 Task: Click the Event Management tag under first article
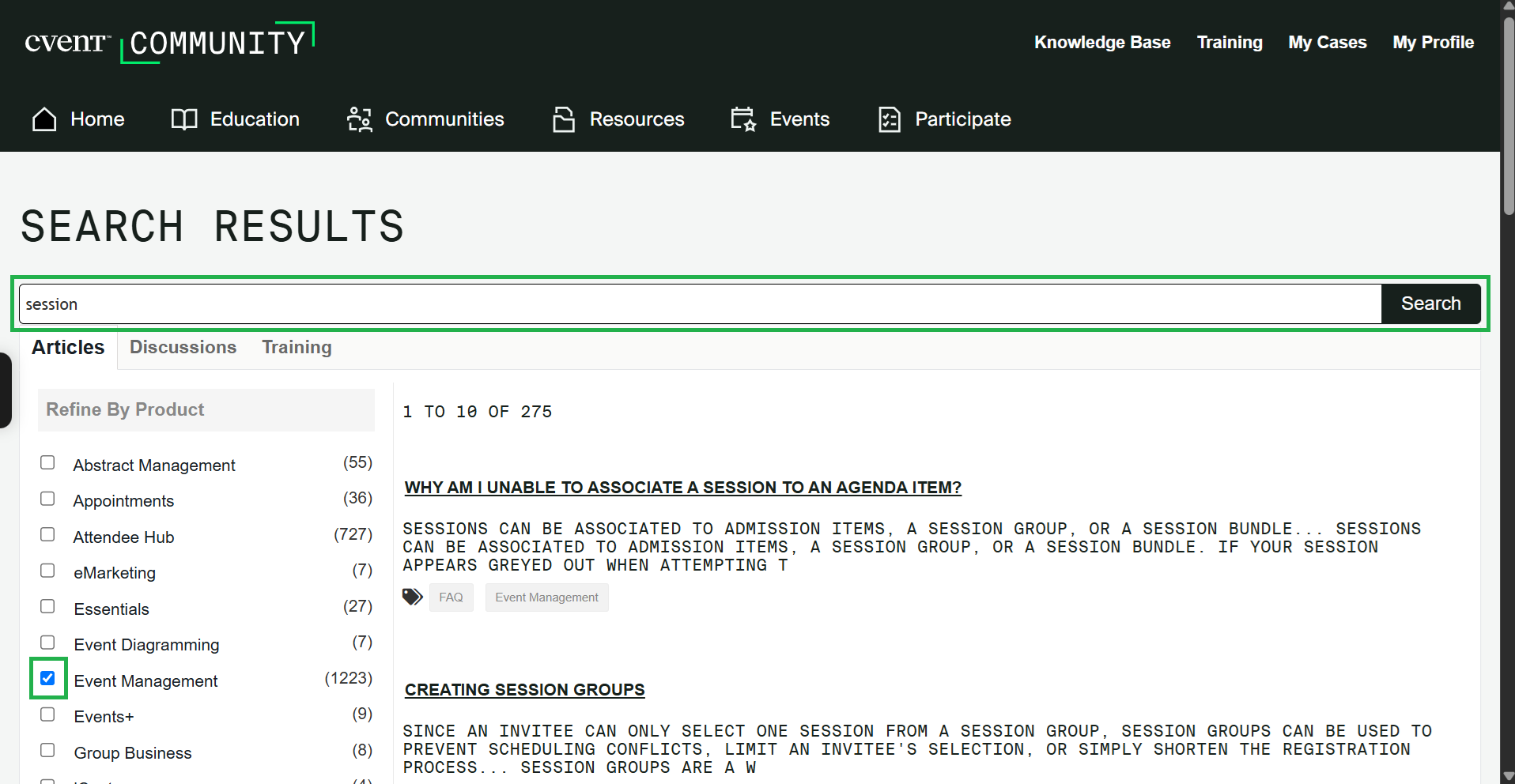(x=547, y=597)
